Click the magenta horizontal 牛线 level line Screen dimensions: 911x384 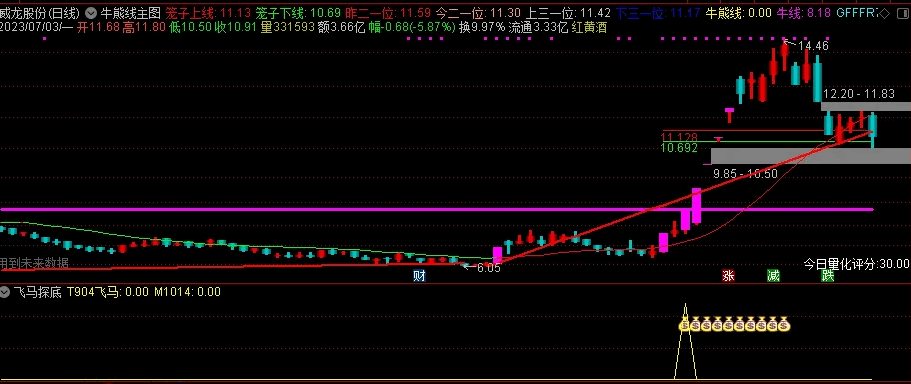tap(437, 209)
